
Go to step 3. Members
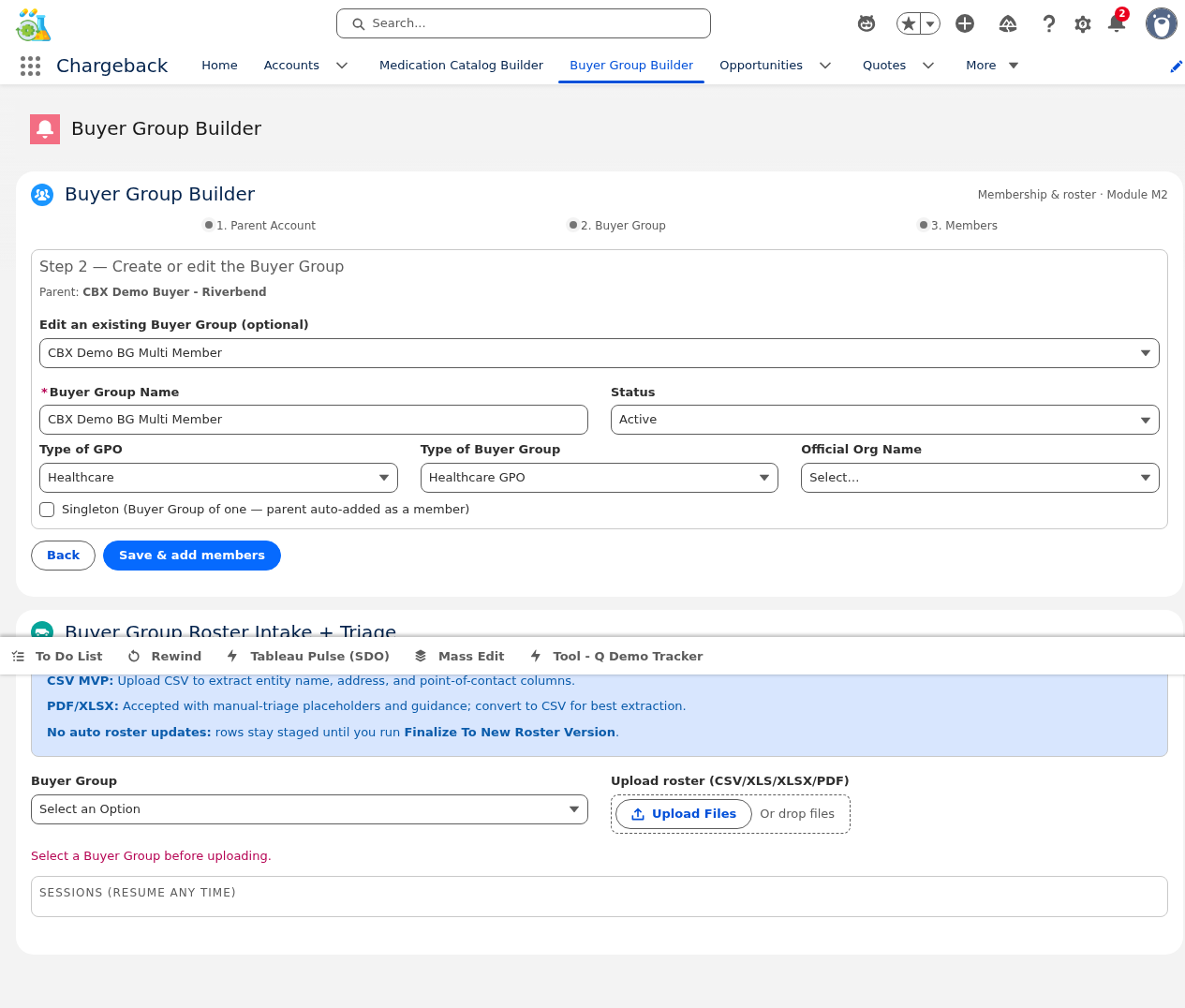[x=957, y=226]
